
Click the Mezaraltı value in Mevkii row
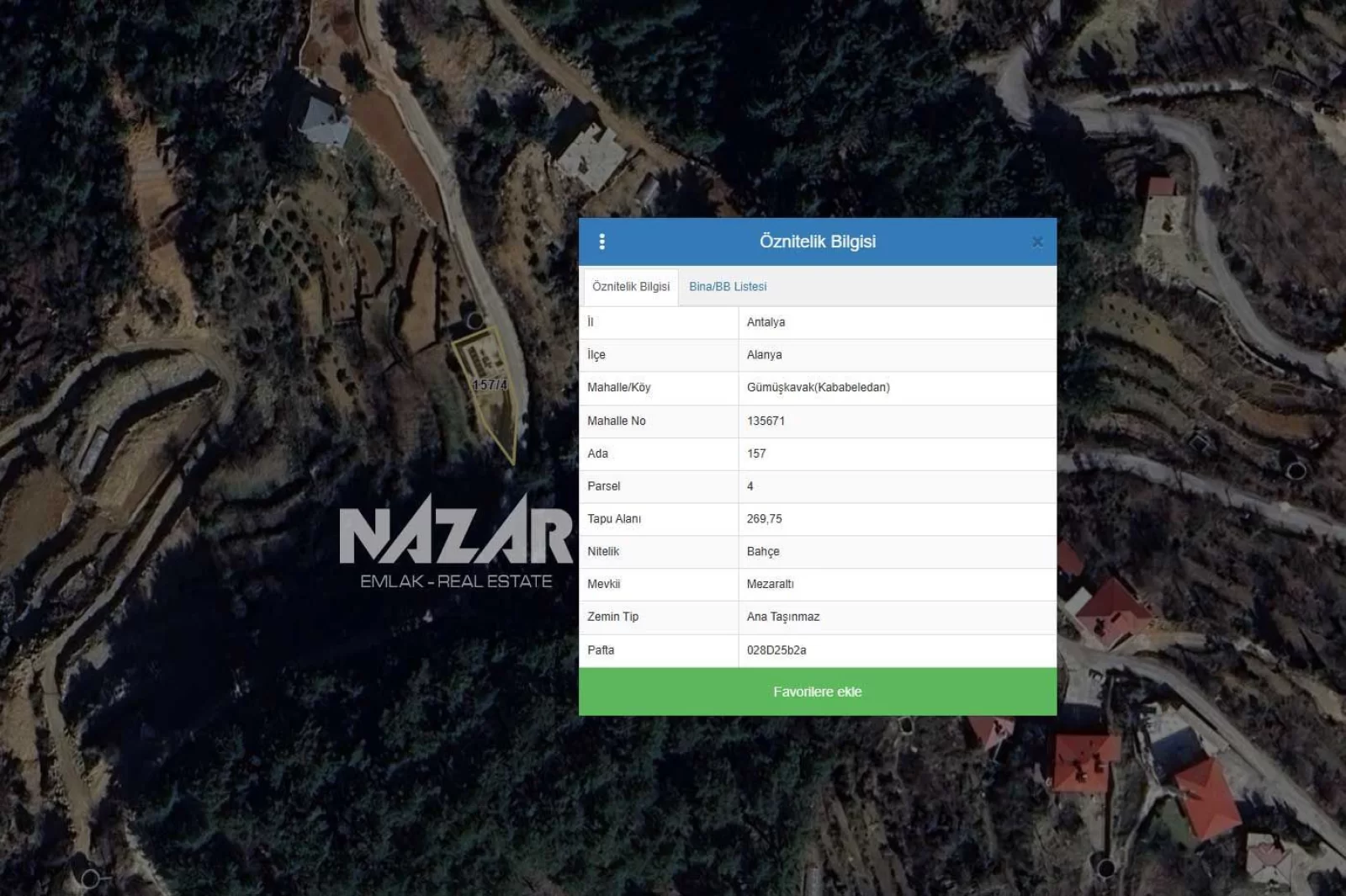click(770, 584)
